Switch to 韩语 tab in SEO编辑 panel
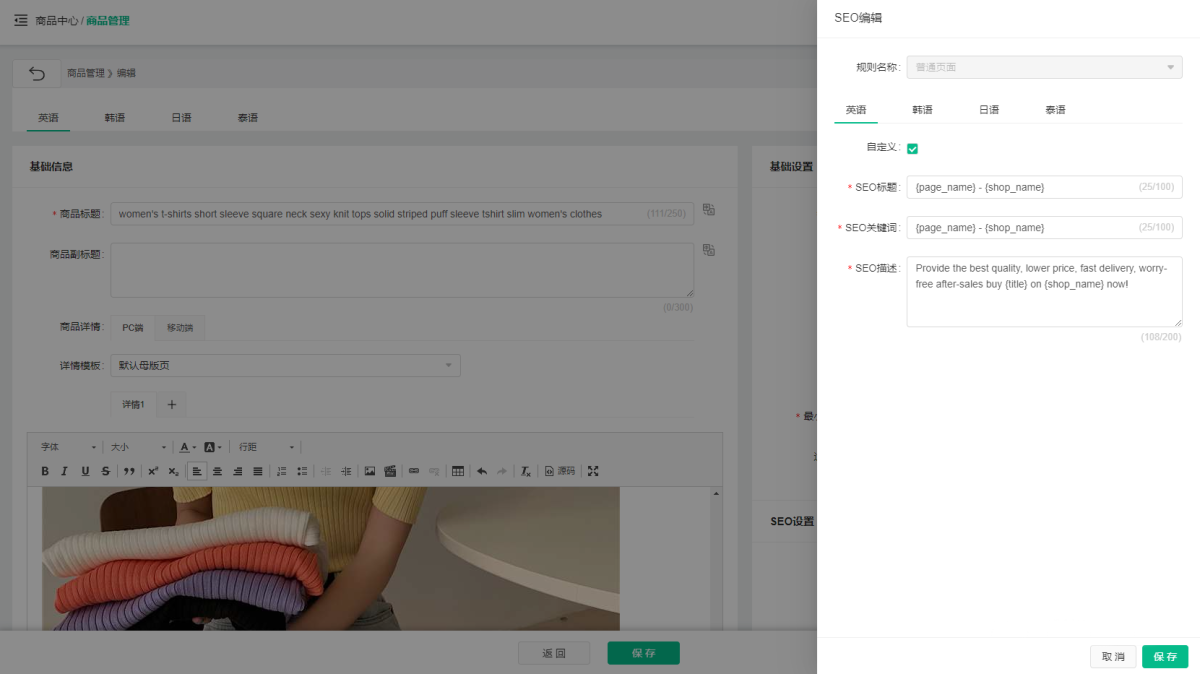The width and height of the screenshot is (1200, 674). (922, 110)
